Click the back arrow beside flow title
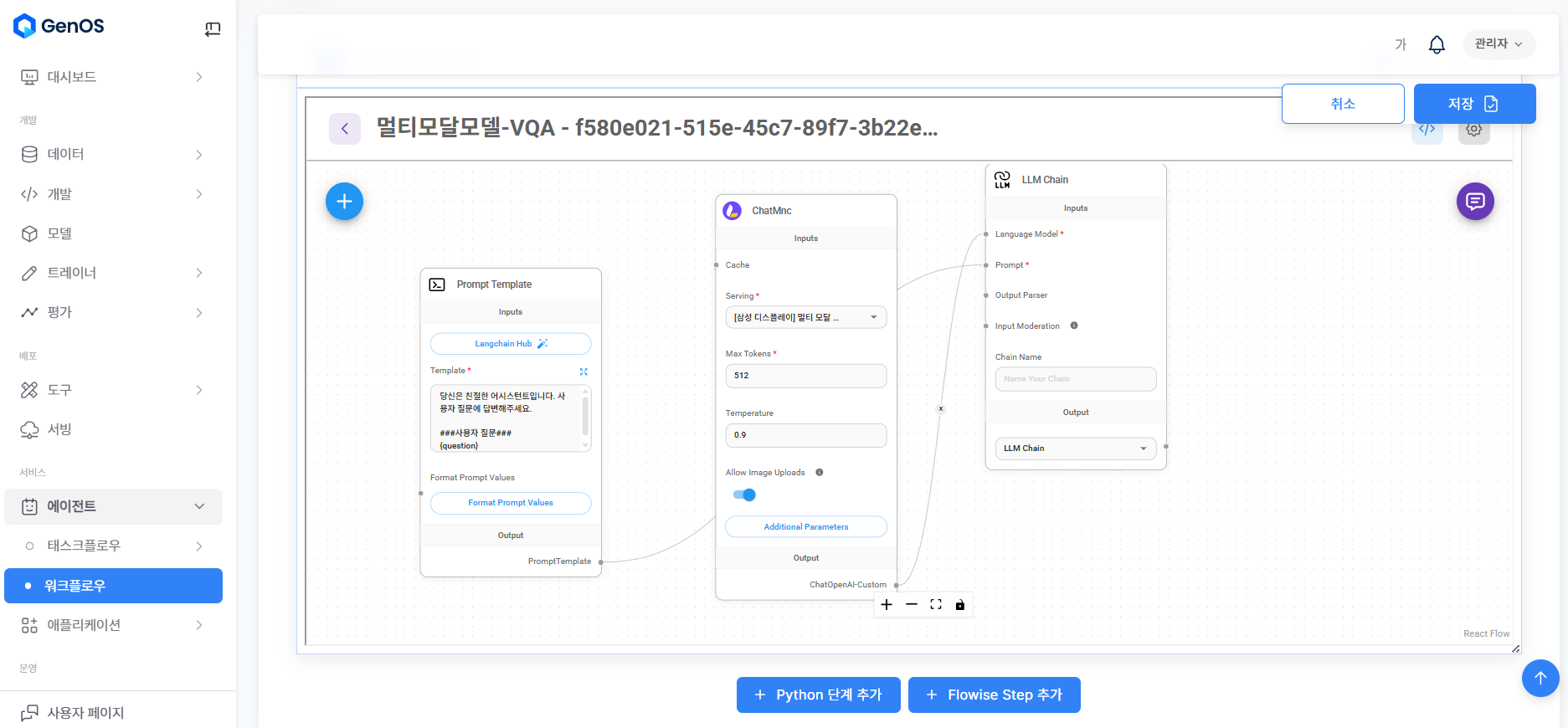1568x728 pixels. tap(344, 129)
